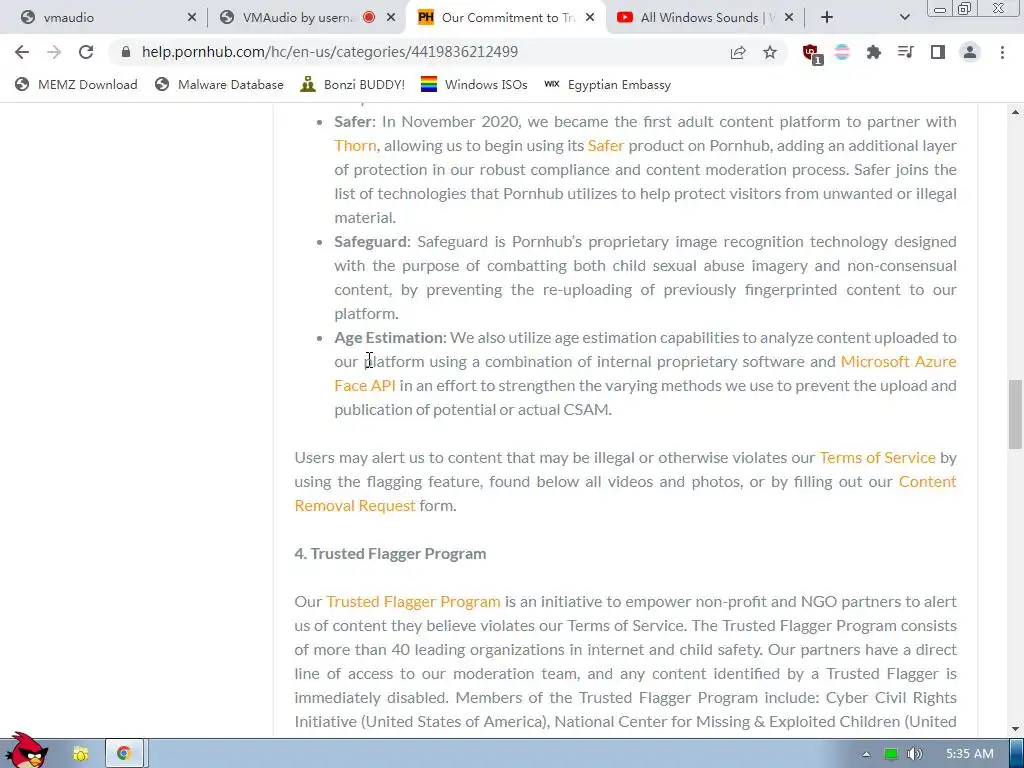Click the striped pink-blue extension icon

coord(842,52)
